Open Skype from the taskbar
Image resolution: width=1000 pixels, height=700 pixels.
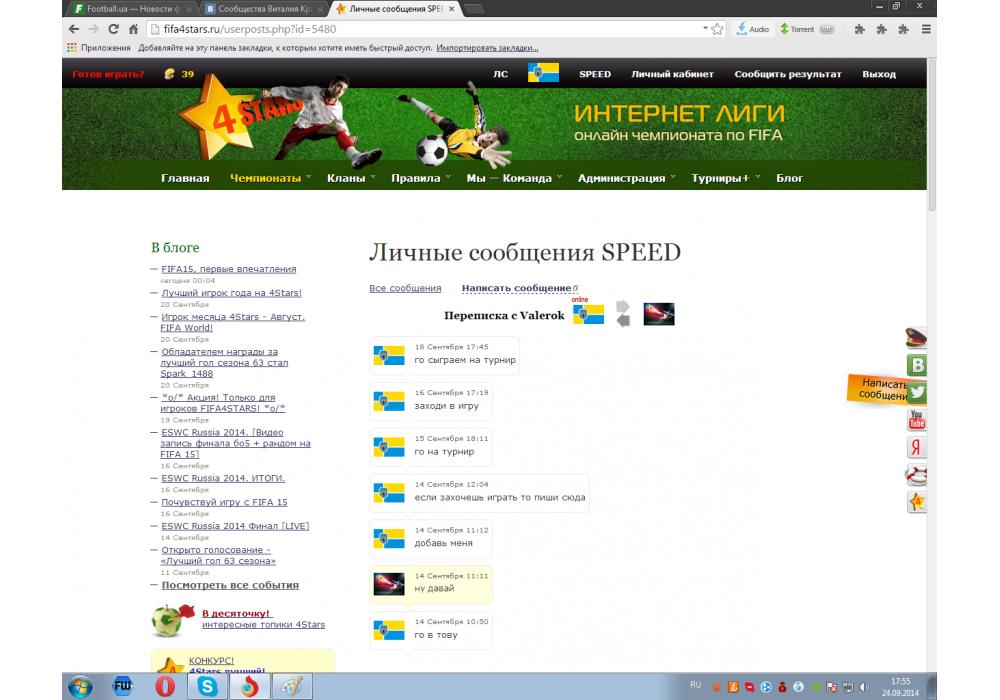pos(208,686)
